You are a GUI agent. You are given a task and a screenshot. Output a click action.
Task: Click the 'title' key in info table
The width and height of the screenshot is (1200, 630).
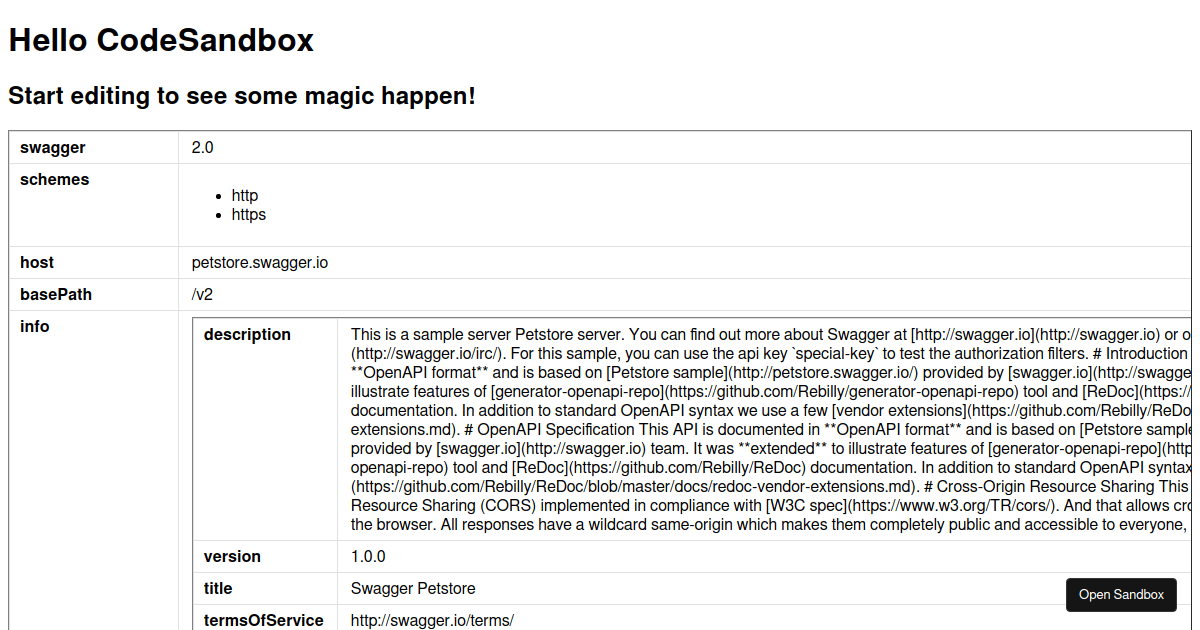coord(265,589)
